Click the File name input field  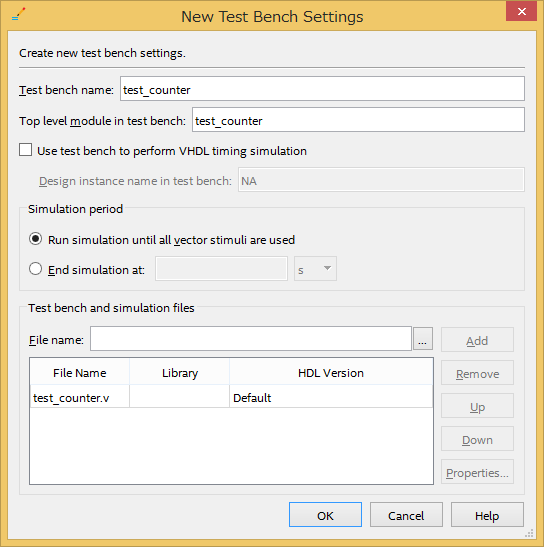coord(251,339)
